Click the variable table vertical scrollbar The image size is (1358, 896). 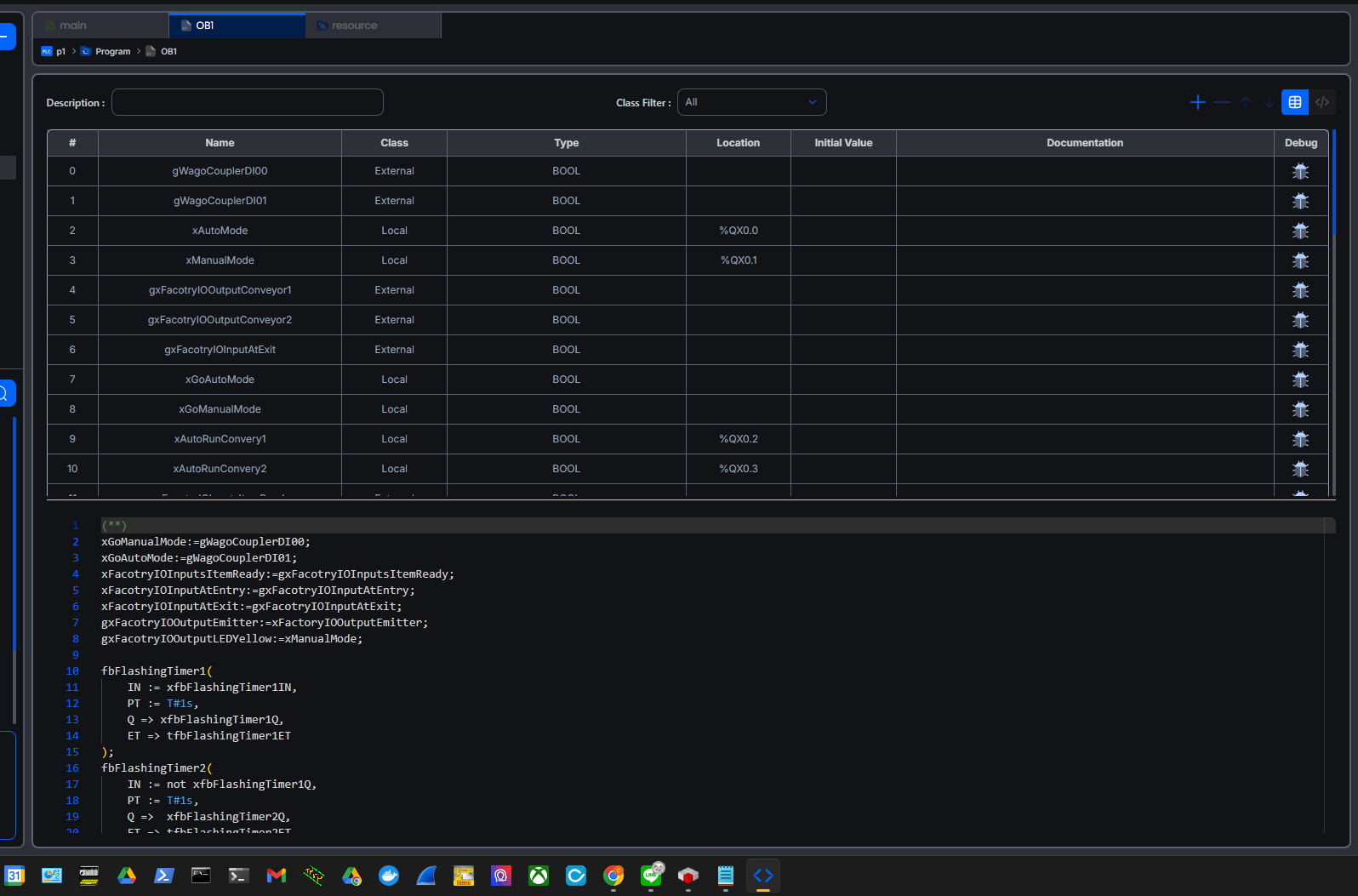coord(1333,183)
